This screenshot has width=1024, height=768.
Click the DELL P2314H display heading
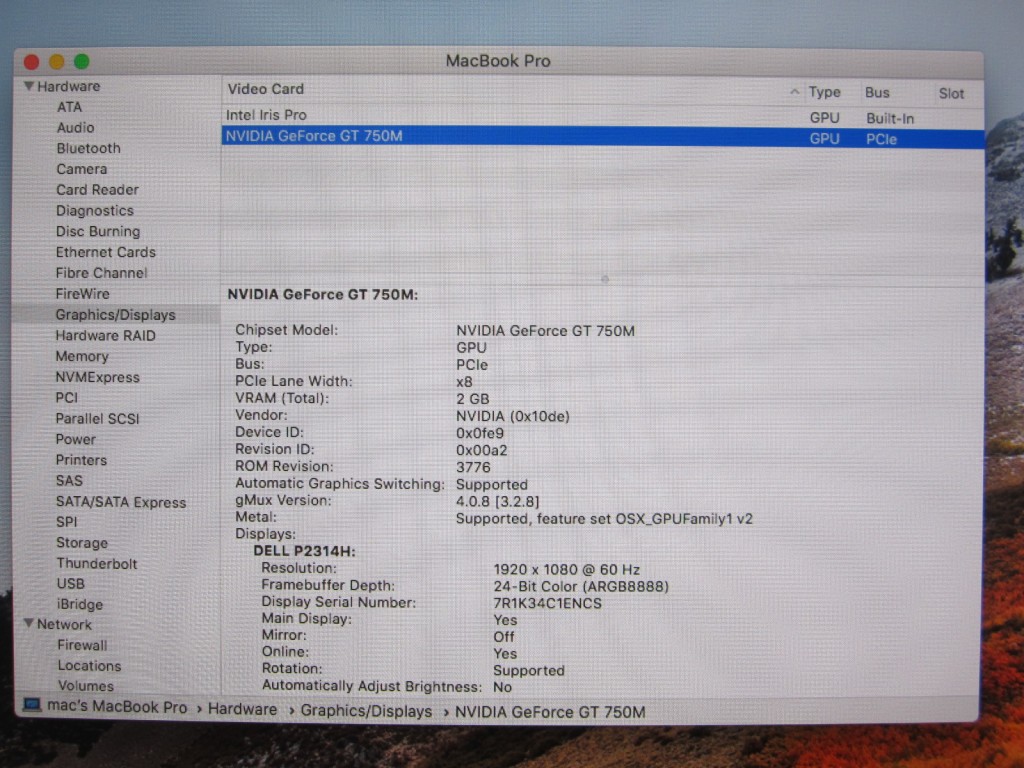(x=304, y=551)
